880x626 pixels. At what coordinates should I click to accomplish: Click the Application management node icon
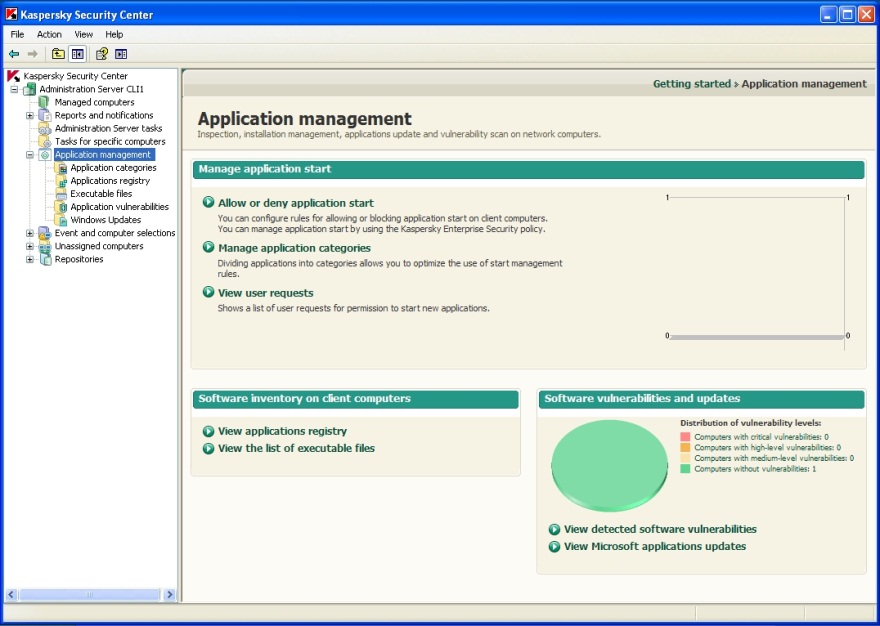(x=45, y=154)
